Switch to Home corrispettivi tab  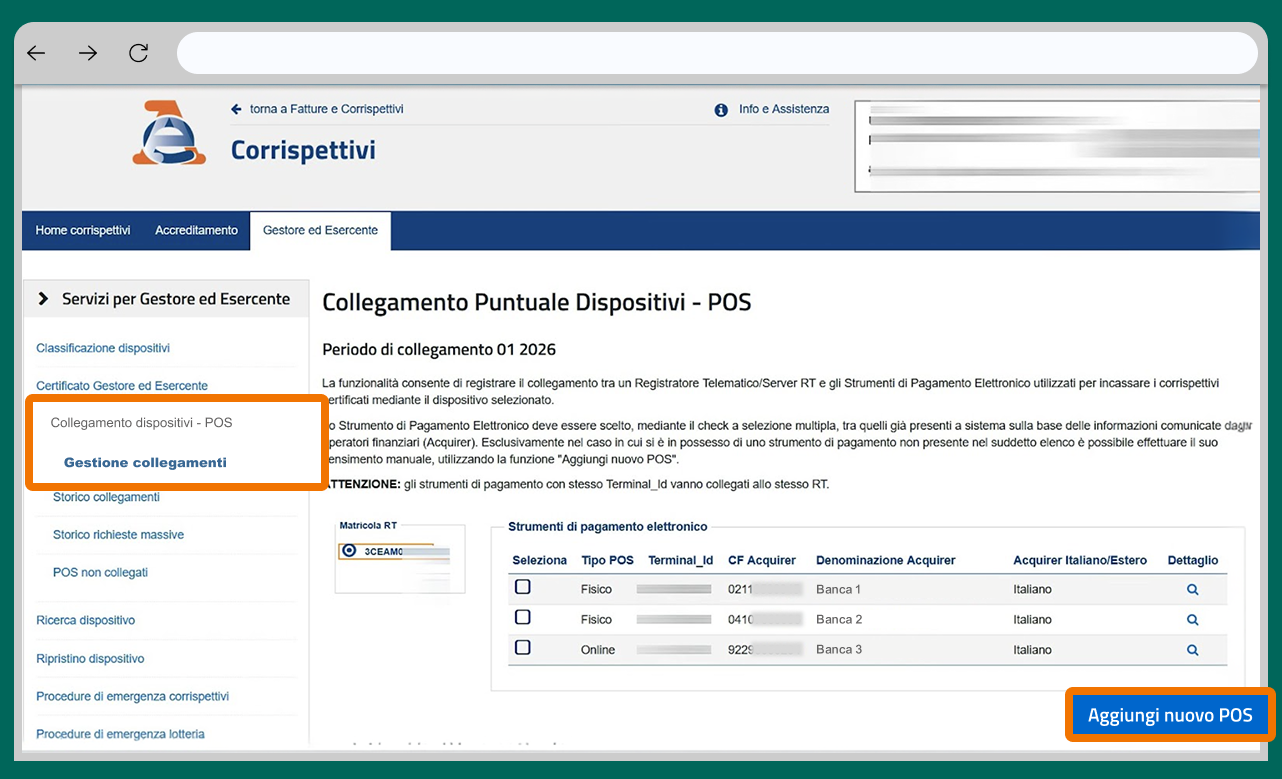[83, 231]
